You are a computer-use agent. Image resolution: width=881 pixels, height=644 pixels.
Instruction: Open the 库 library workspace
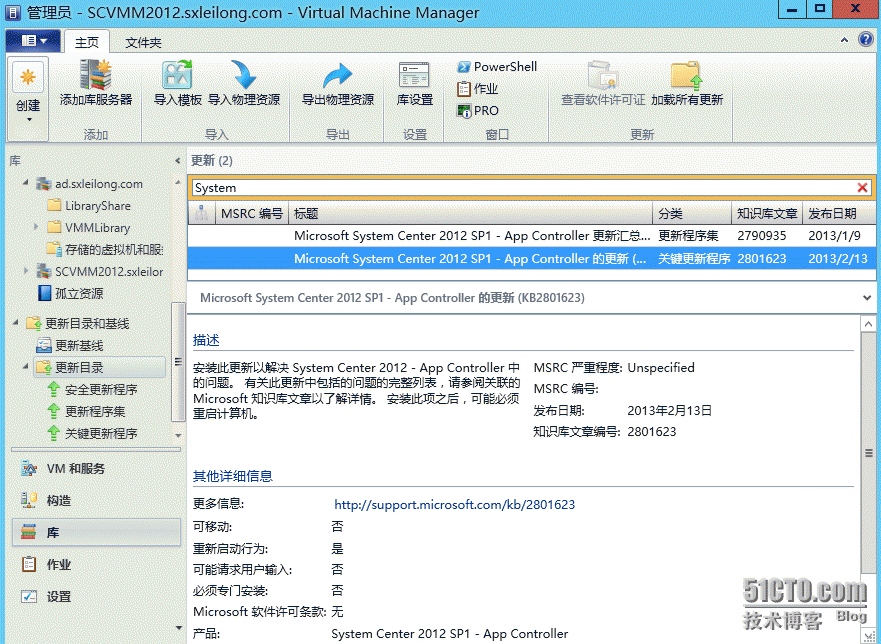[x=96, y=532]
